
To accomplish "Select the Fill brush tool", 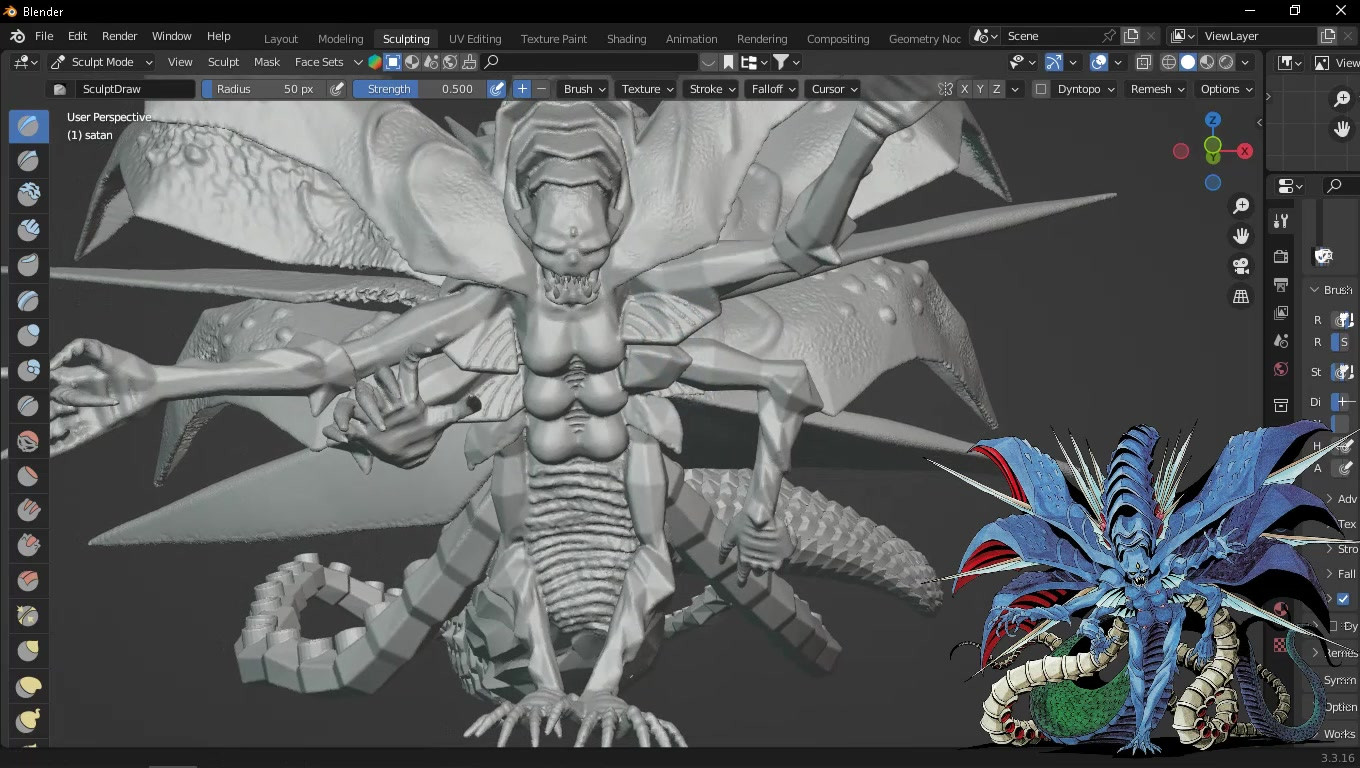I will coord(28,510).
